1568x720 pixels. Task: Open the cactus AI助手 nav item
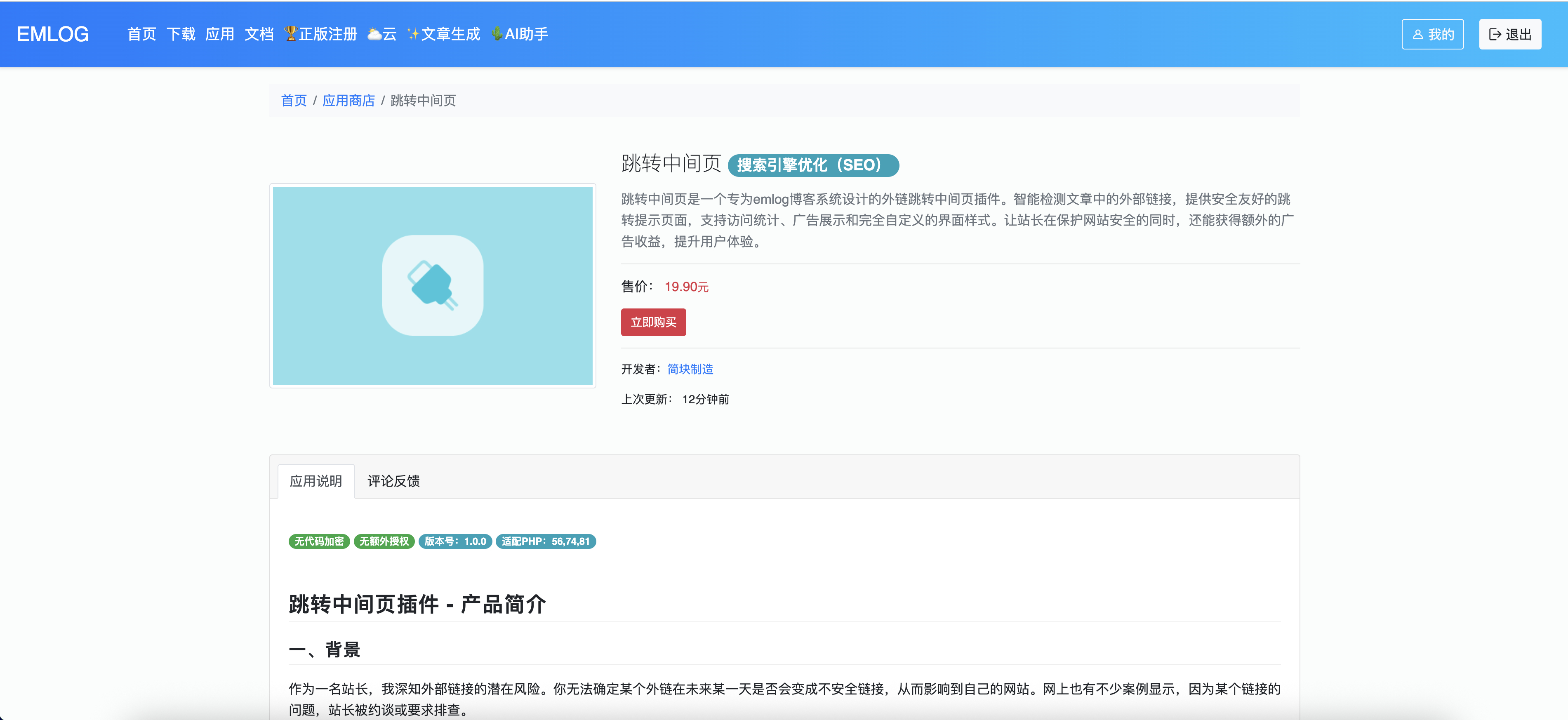pyautogui.click(x=520, y=34)
